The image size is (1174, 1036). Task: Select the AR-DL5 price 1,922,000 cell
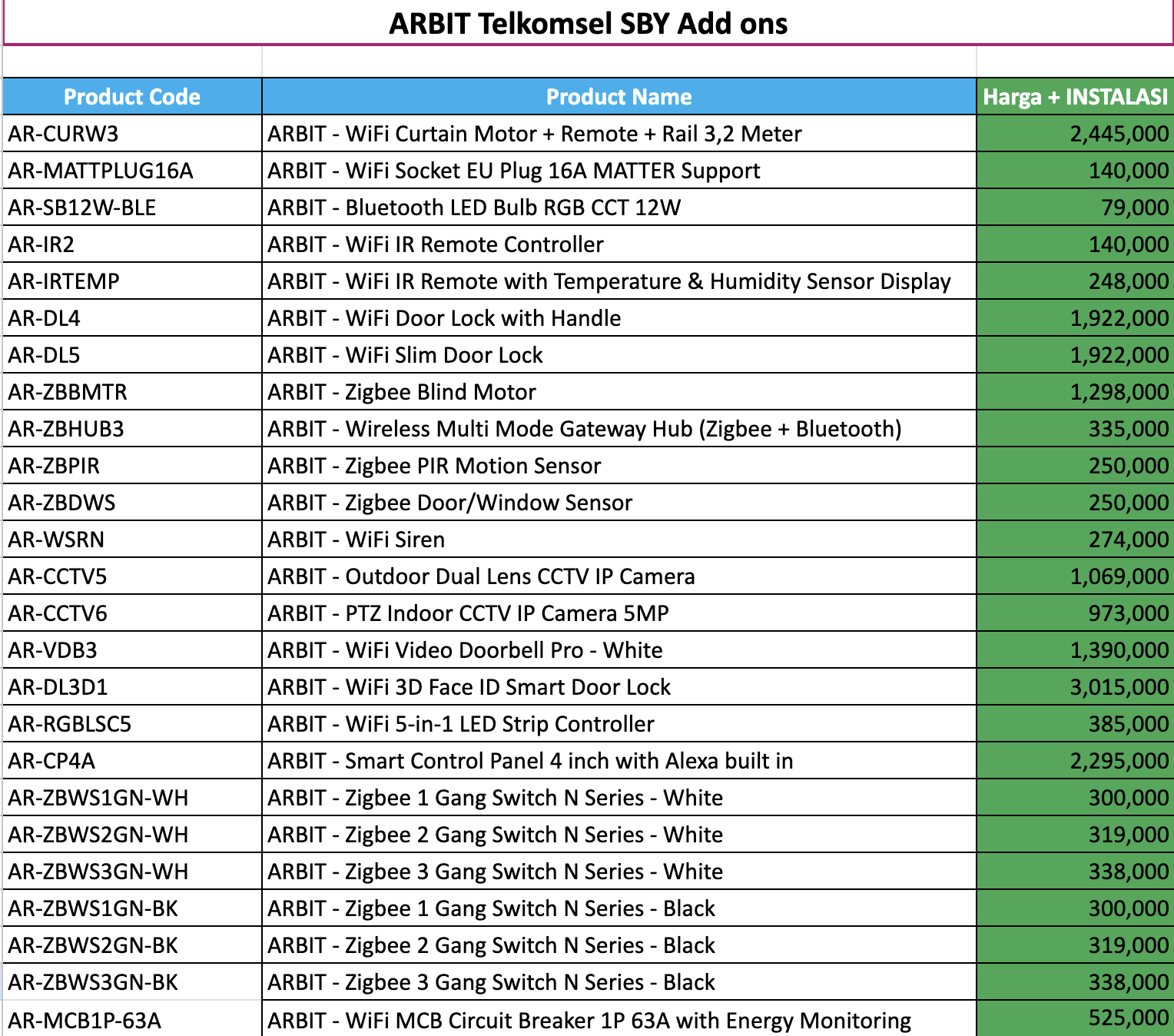[1075, 355]
